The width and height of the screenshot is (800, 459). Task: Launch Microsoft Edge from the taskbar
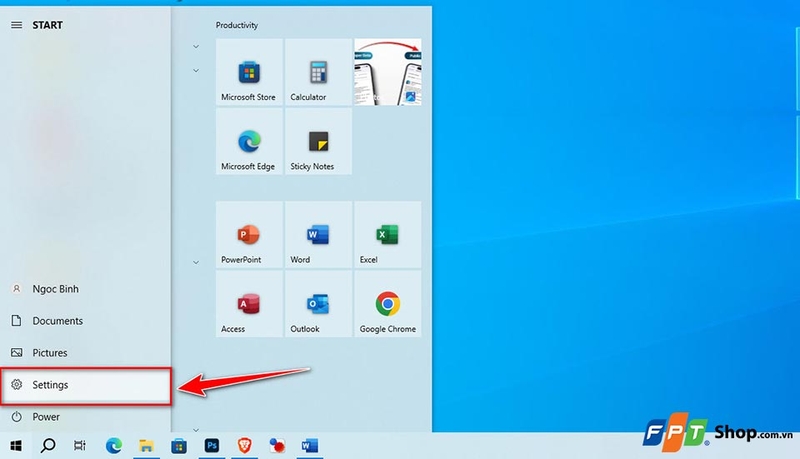pos(113,446)
